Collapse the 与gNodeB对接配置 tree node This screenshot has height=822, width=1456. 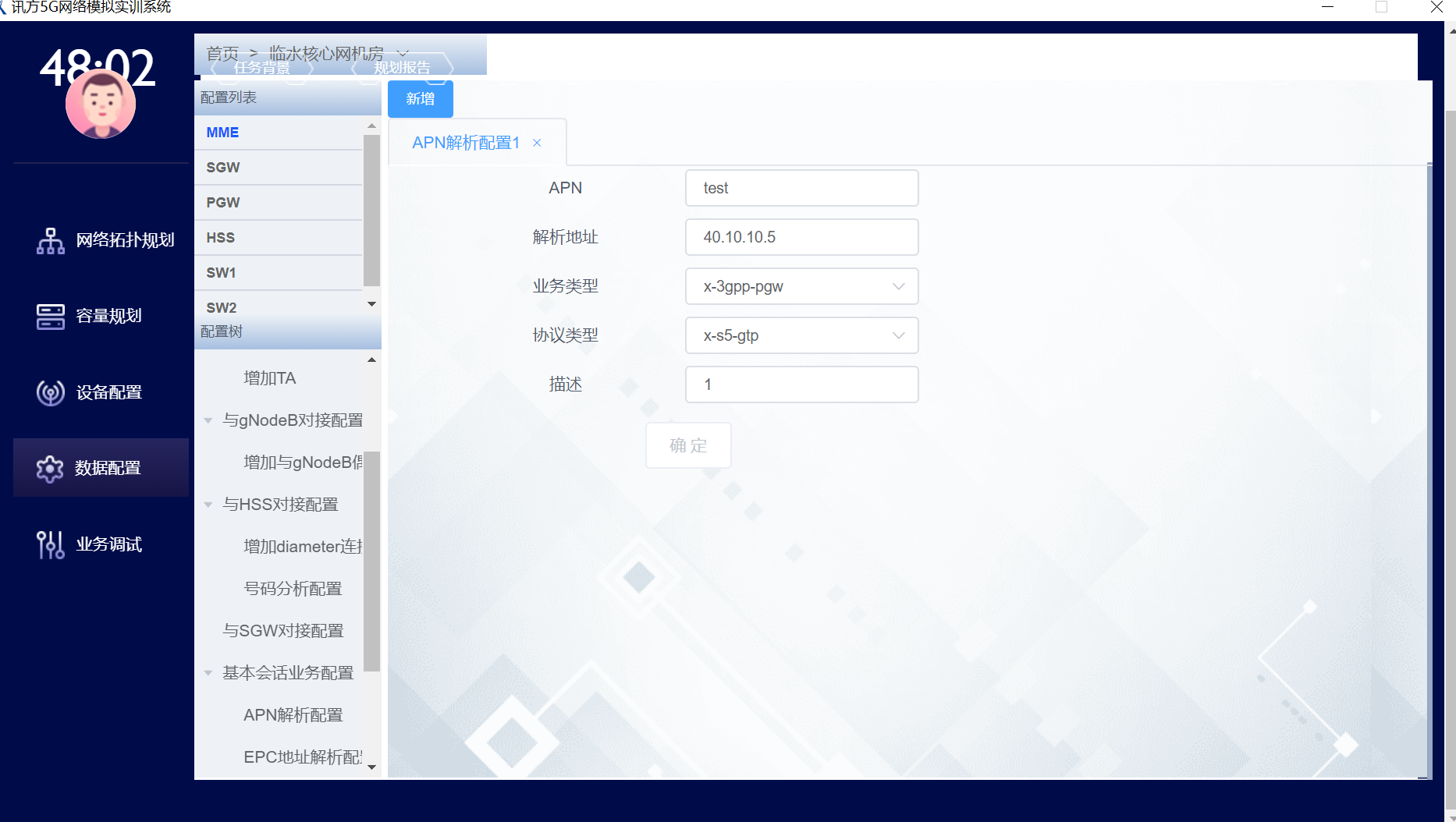pos(208,420)
